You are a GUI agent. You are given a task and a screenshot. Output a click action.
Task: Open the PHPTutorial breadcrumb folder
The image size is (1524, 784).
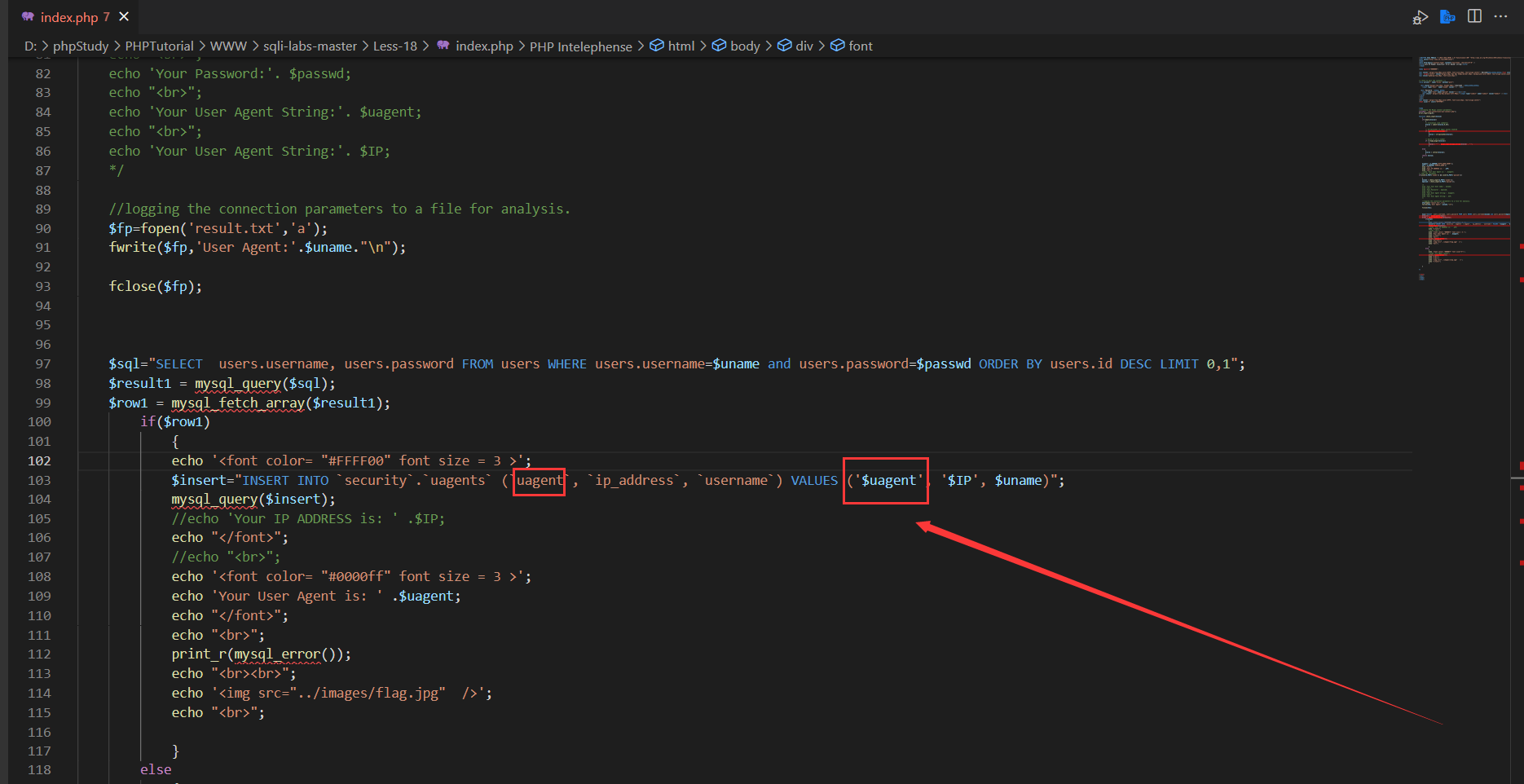coord(159,46)
